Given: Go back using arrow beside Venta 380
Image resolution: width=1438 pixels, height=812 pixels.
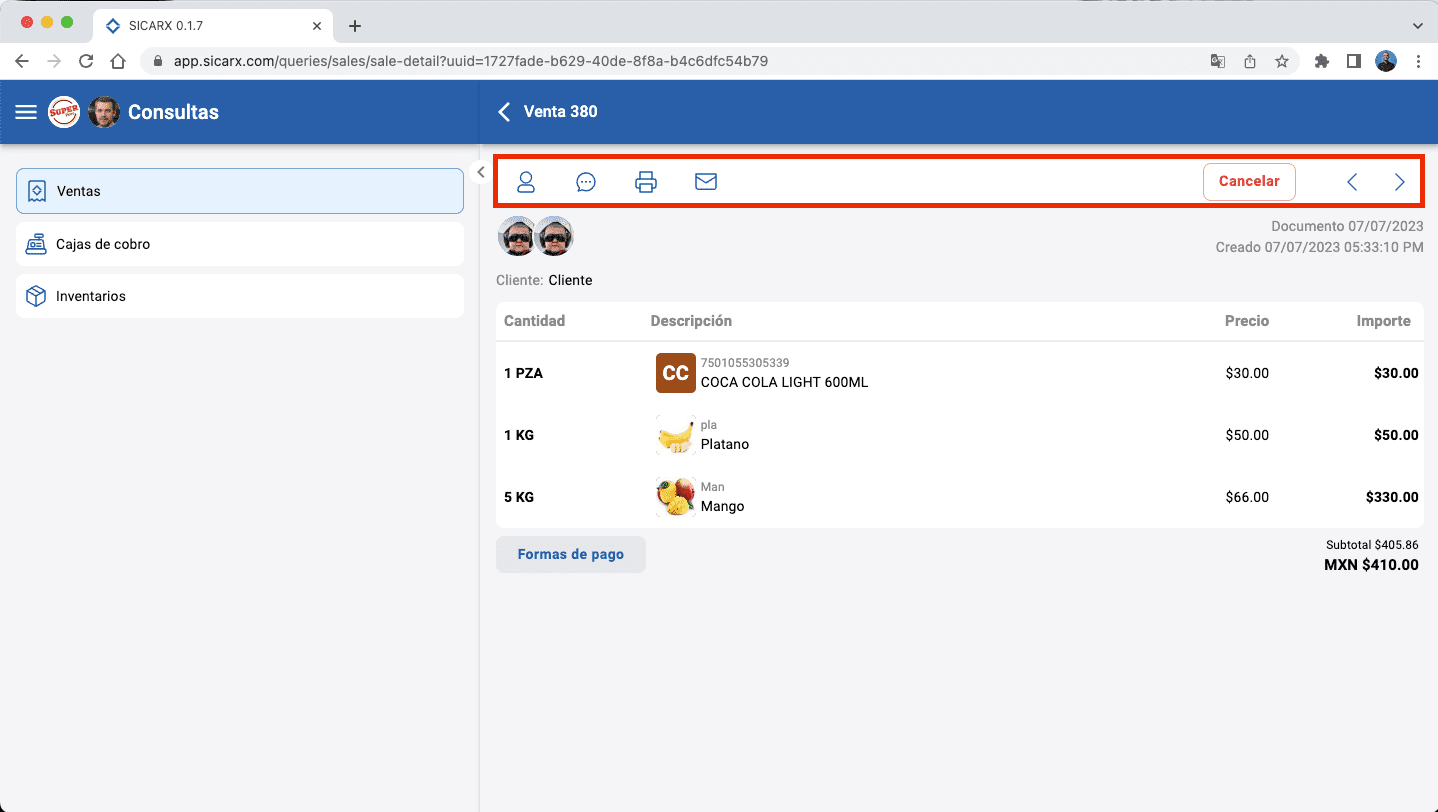Looking at the screenshot, I should tap(504, 112).
